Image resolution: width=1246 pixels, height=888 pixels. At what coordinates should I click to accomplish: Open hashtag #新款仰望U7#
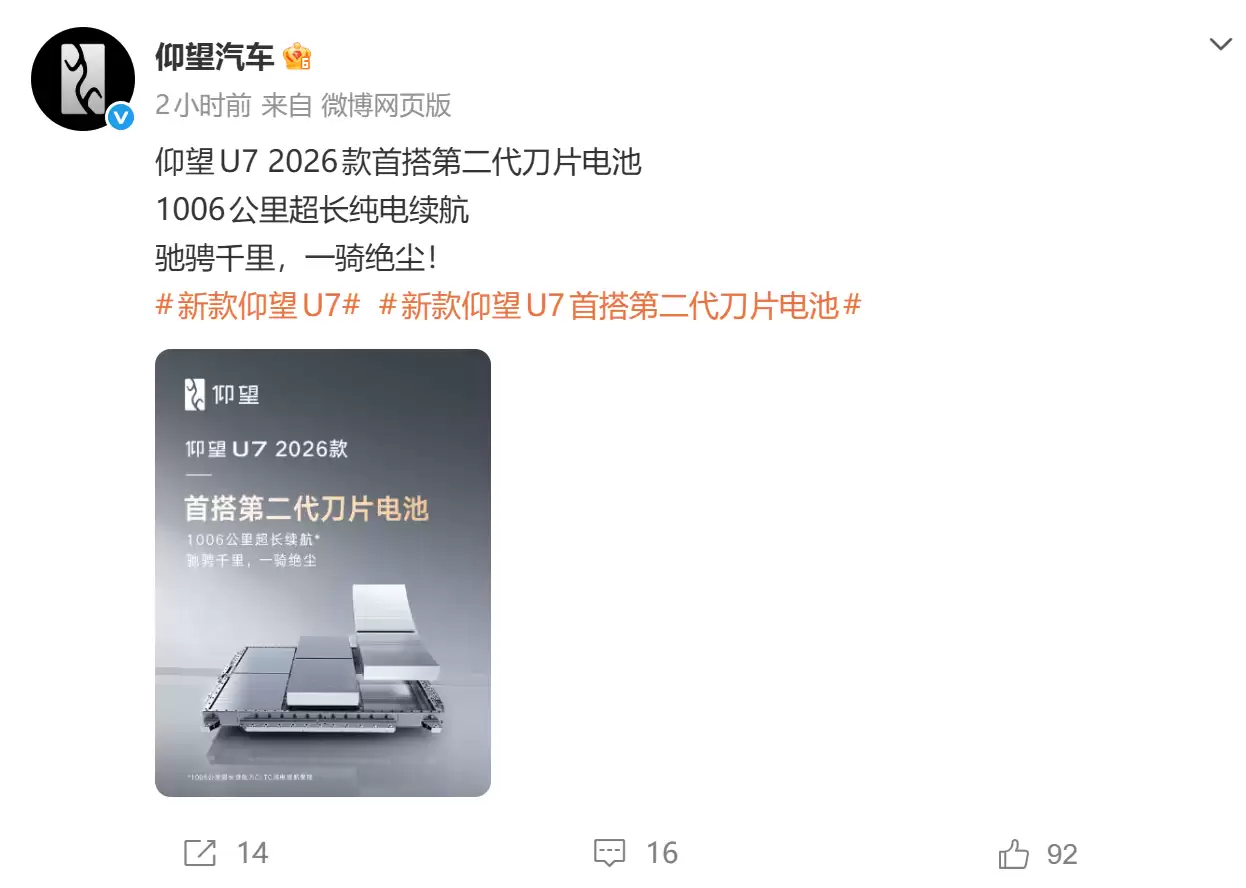coord(258,306)
